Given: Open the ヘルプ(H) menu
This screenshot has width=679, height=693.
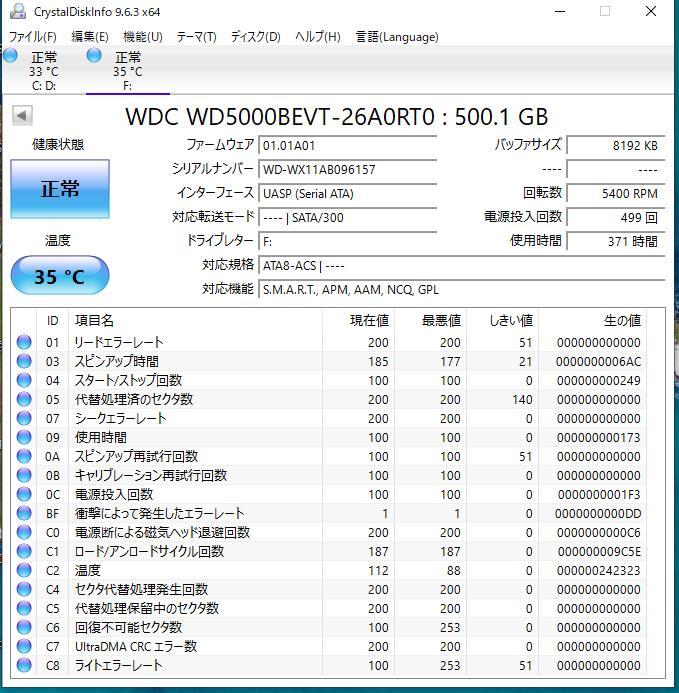Looking at the screenshot, I should (x=318, y=37).
